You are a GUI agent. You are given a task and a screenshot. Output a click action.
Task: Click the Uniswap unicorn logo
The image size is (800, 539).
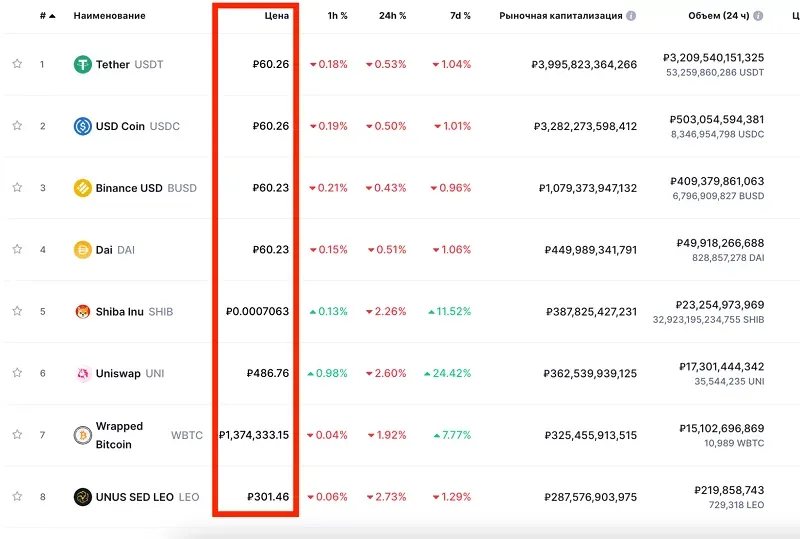point(83,373)
